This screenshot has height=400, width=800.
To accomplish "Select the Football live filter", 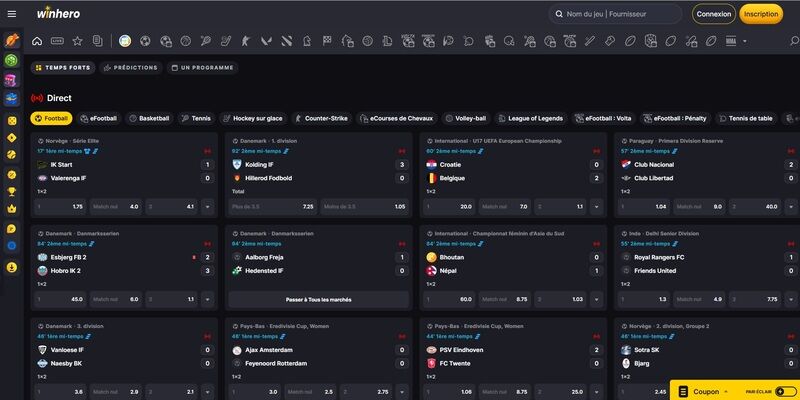I will (51, 118).
